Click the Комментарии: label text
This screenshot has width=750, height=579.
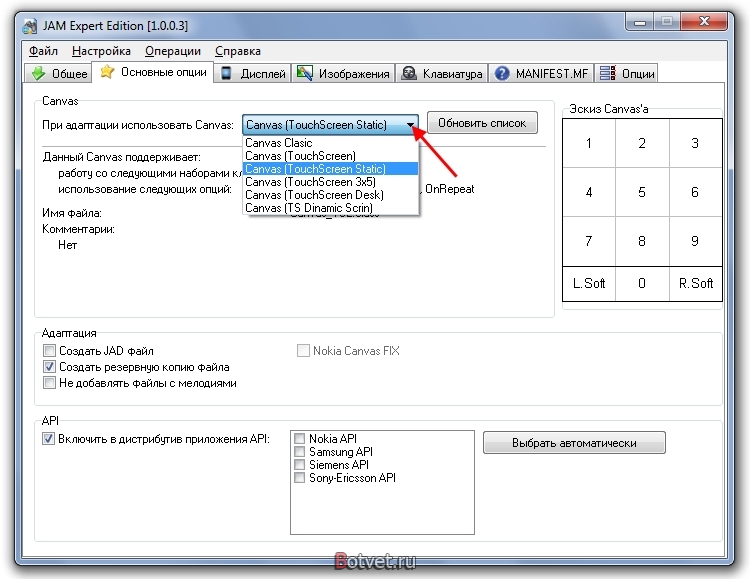point(78,229)
